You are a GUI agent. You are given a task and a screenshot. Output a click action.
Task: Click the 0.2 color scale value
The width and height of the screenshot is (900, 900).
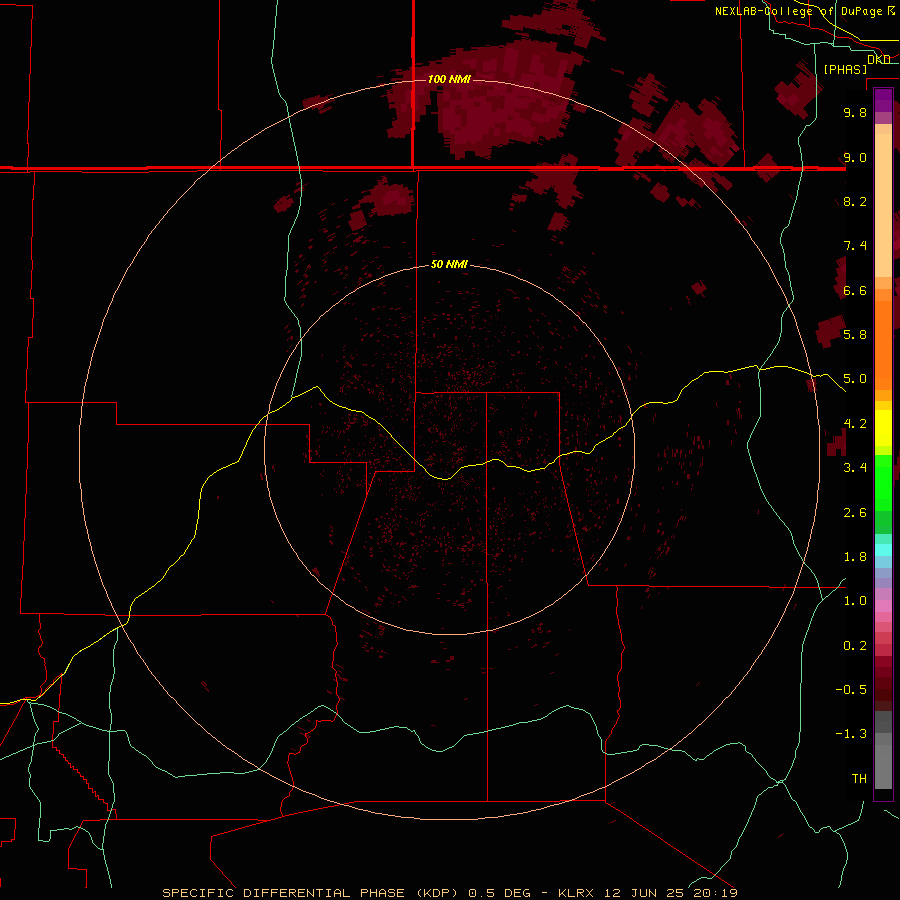click(x=855, y=645)
